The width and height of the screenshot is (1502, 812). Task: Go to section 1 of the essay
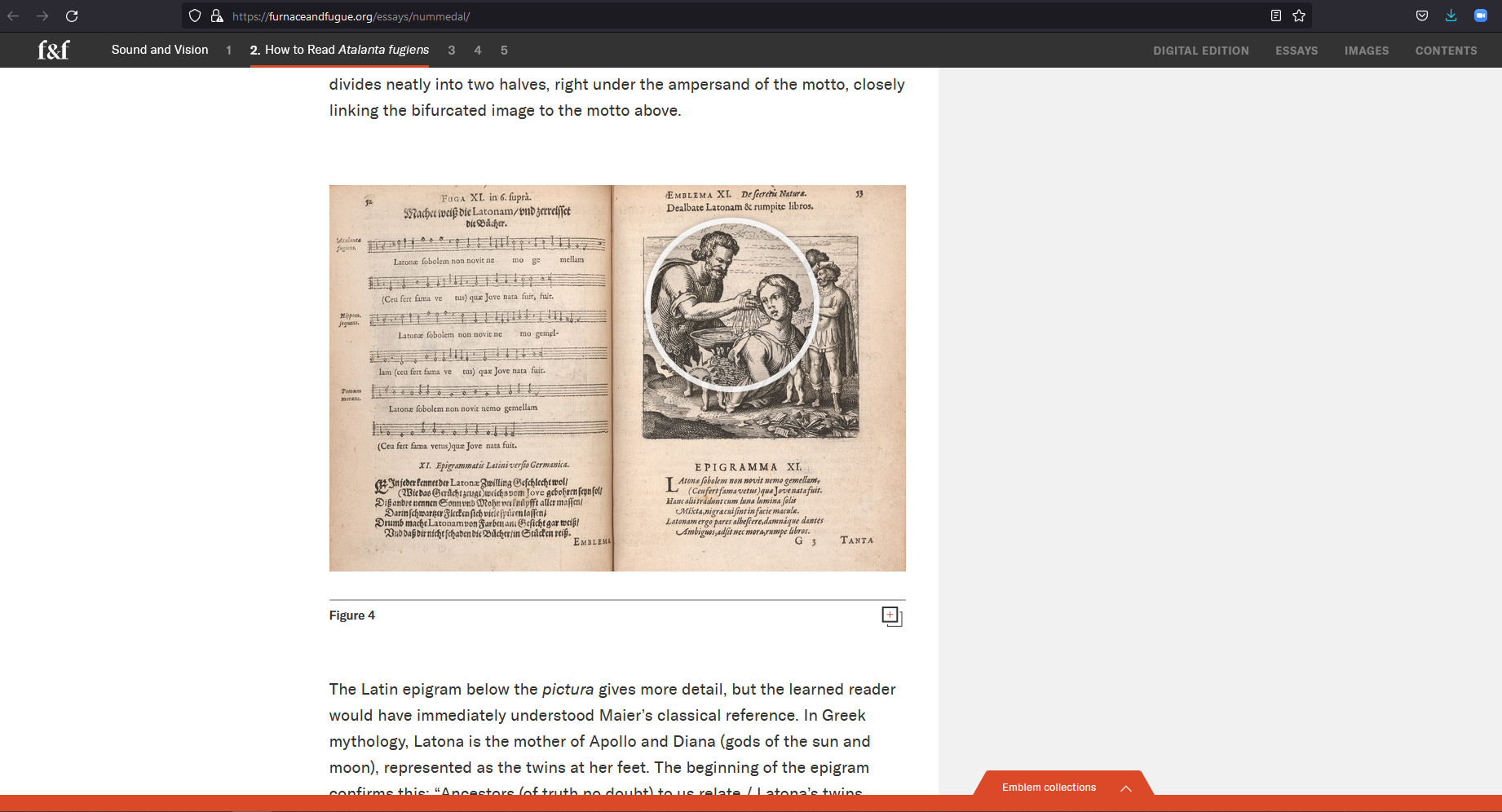point(229,51)
